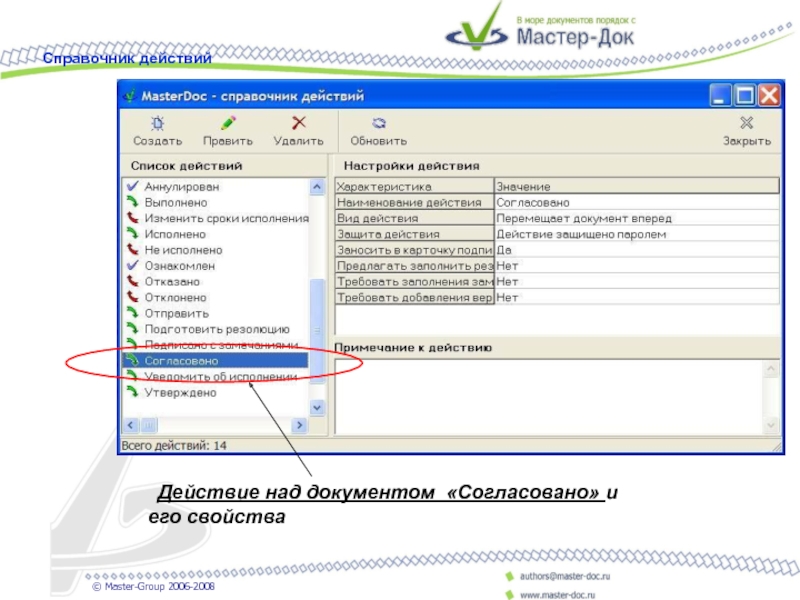Select Аннулирован in the actions list
800x600 pixels.
[182, 187]
